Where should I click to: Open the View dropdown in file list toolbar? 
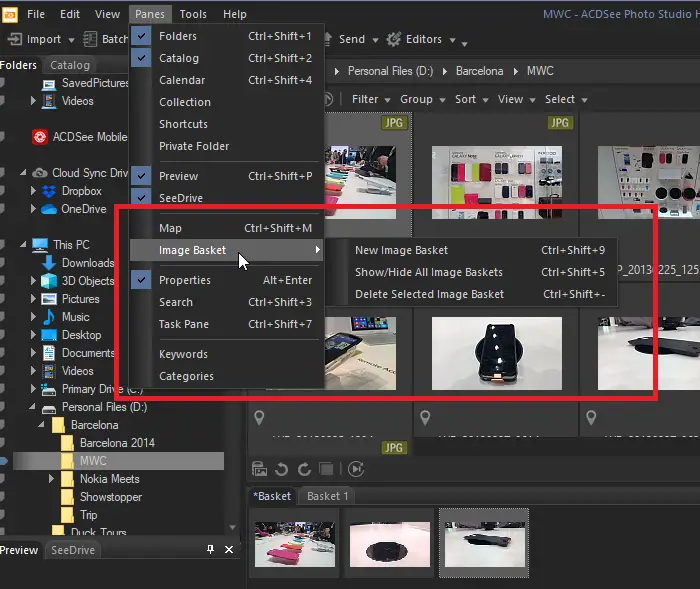tap(517, 99)
